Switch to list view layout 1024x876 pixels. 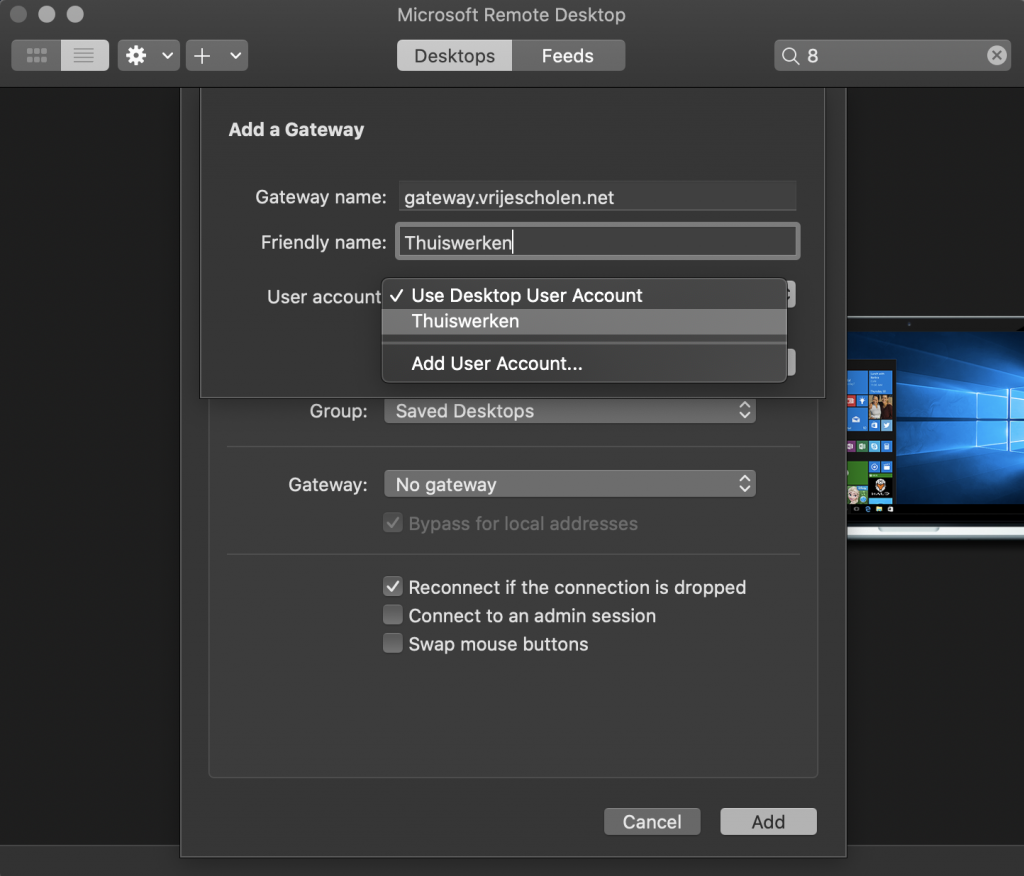pyautogui.click(x=84, y=56)
